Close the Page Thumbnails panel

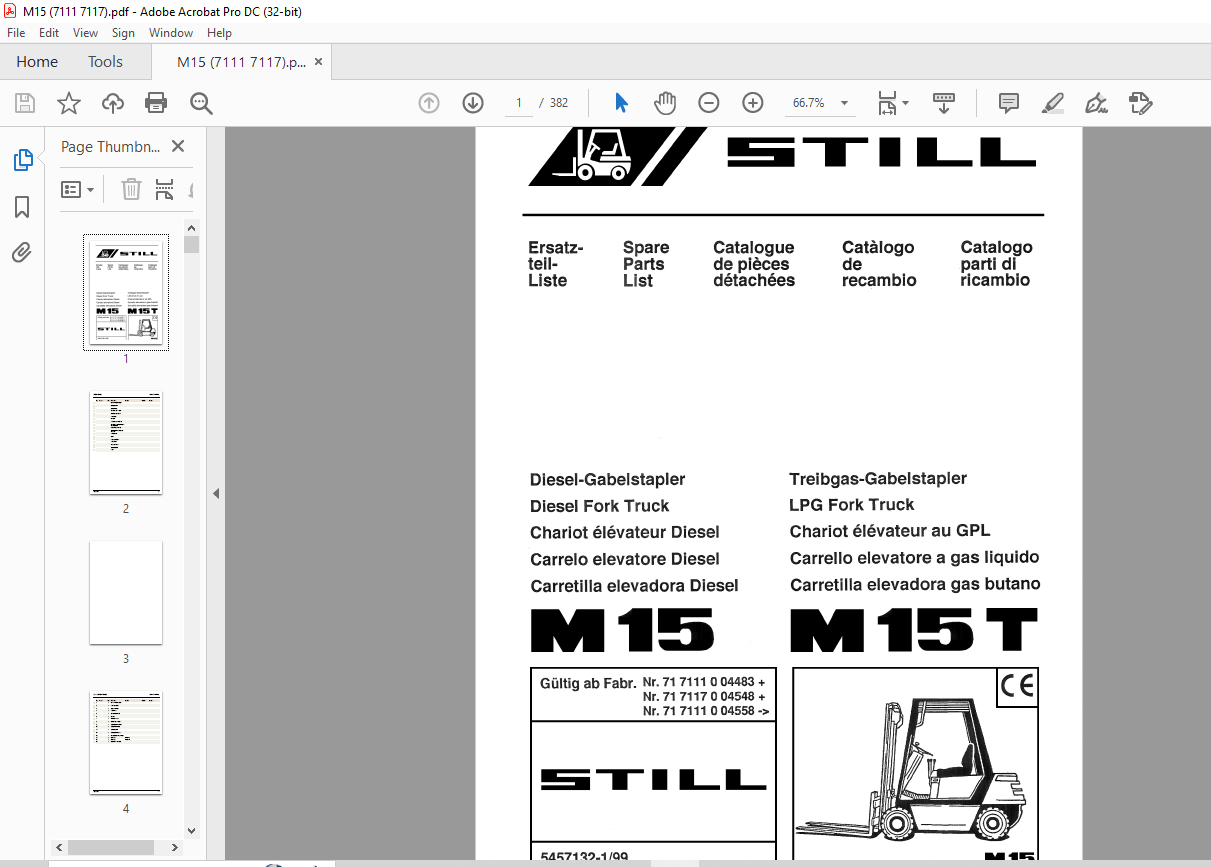tap(178, 146)
